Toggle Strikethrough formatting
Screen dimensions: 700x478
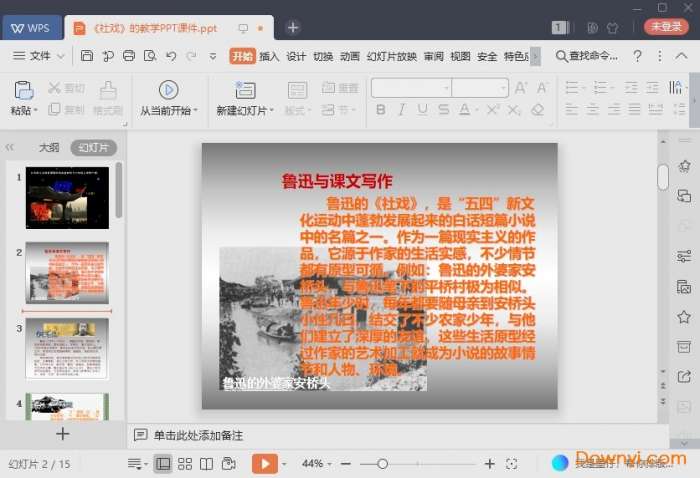443,109
